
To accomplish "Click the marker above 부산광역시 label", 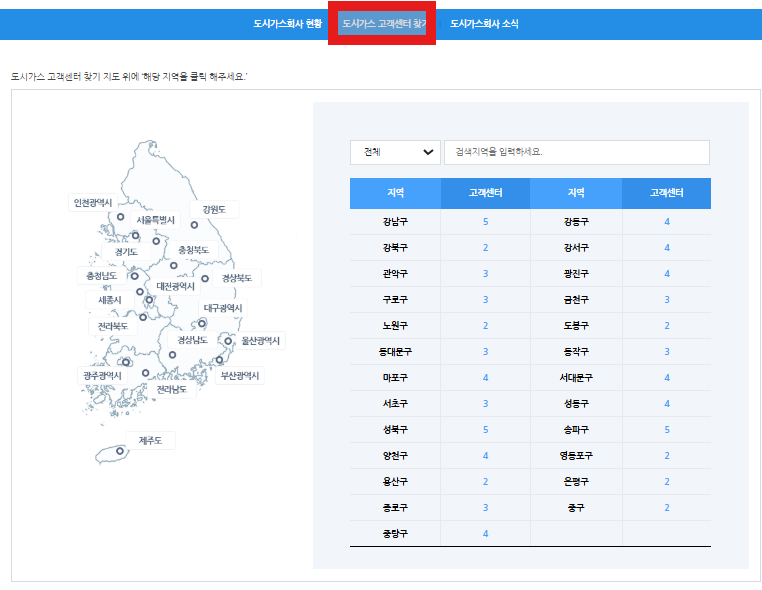I will click(x=219, y=360).
